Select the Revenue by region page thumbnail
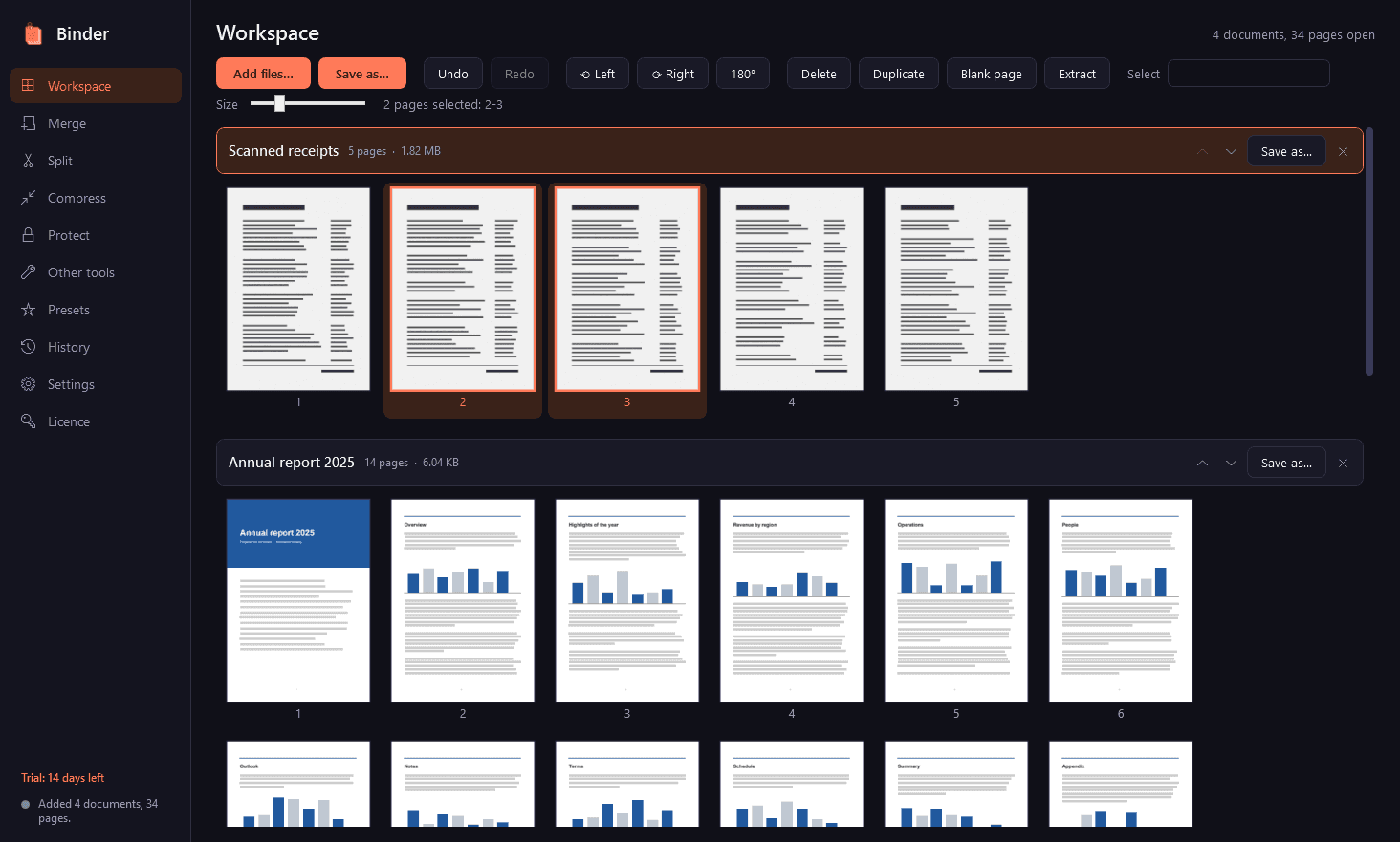Image resolution: width=1400 pixels, height=842 pixels. (792, 600)
